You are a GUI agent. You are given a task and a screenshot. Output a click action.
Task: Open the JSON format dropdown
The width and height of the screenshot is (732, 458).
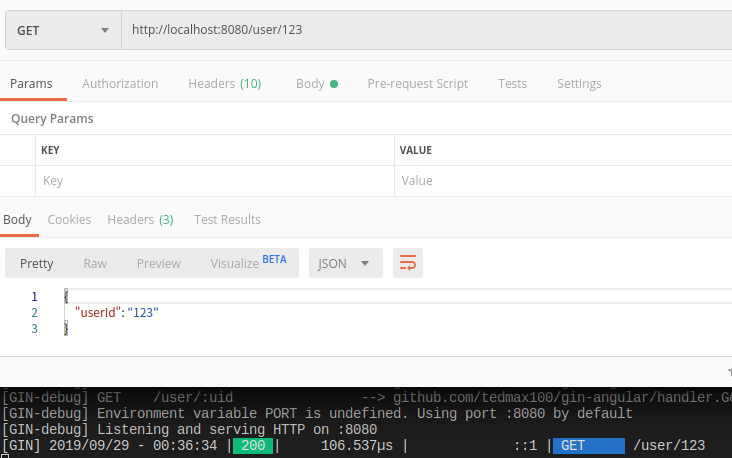[345, 263]
